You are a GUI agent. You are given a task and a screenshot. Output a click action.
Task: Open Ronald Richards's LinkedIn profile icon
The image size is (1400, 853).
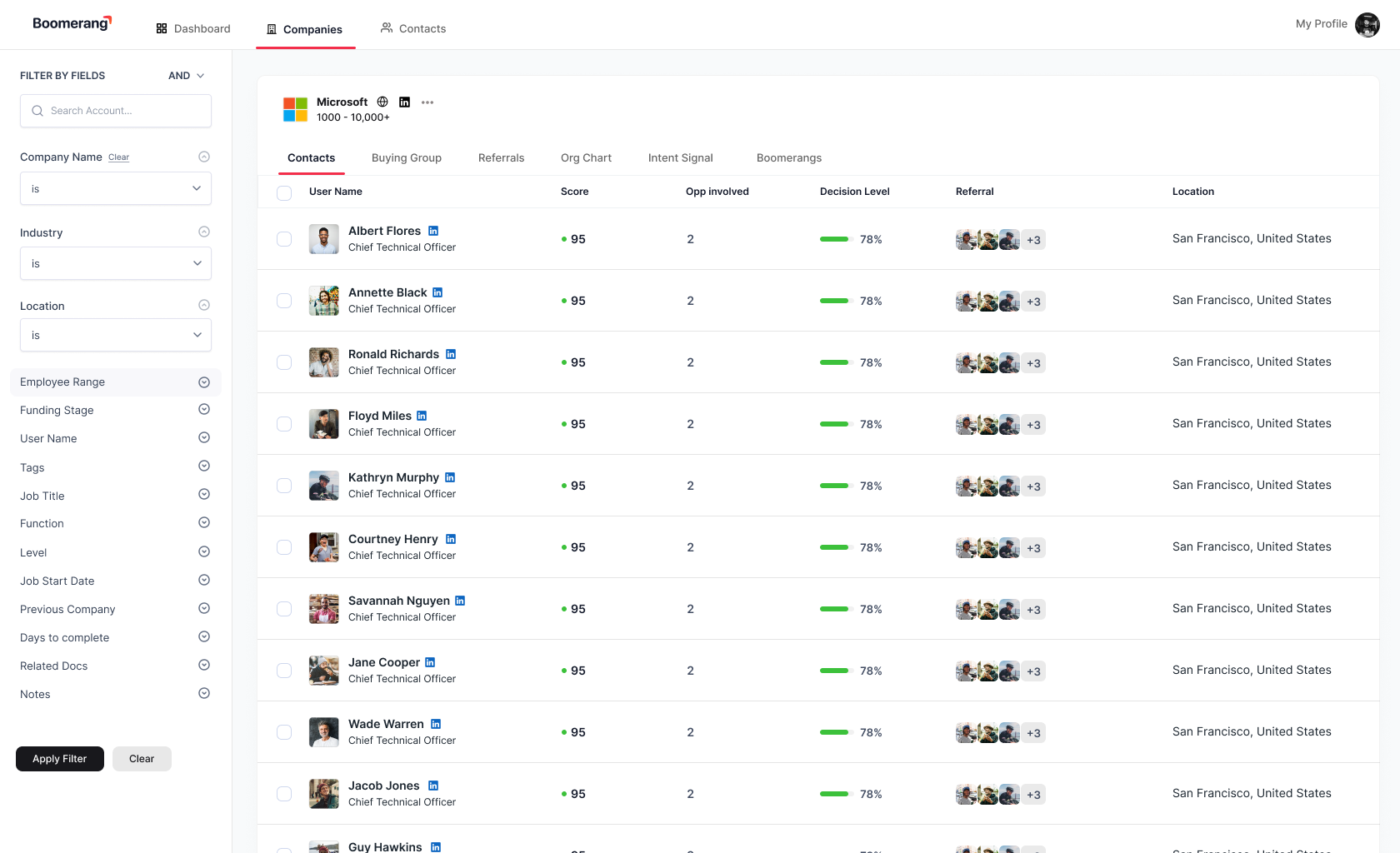pyautogui.click(x=451, y=354)
